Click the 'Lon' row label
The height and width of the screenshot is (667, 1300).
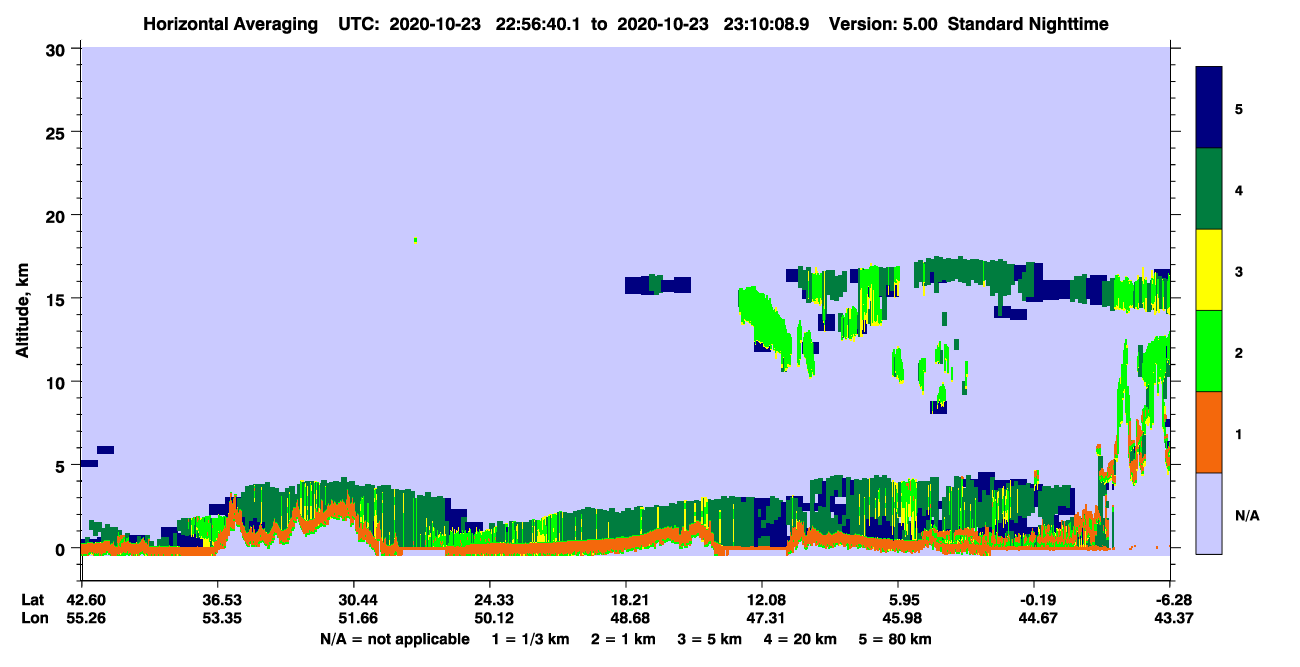click(33, 618)
